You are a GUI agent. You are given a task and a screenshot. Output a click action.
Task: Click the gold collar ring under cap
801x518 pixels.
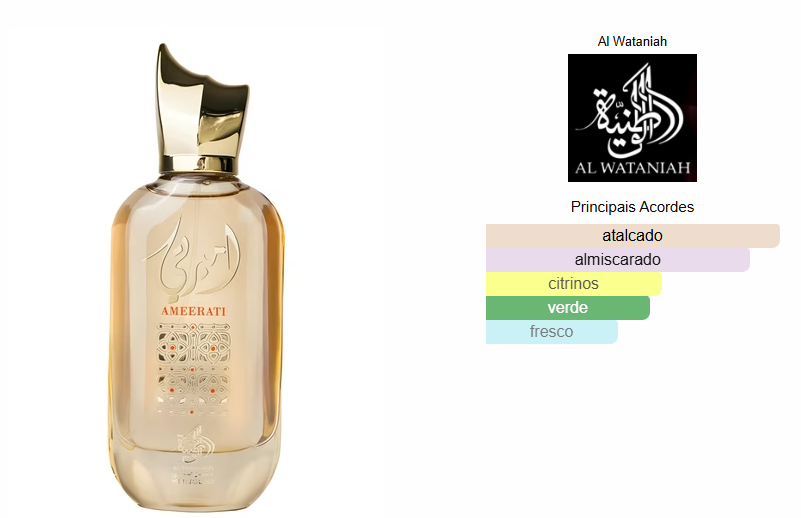point(198,164)
